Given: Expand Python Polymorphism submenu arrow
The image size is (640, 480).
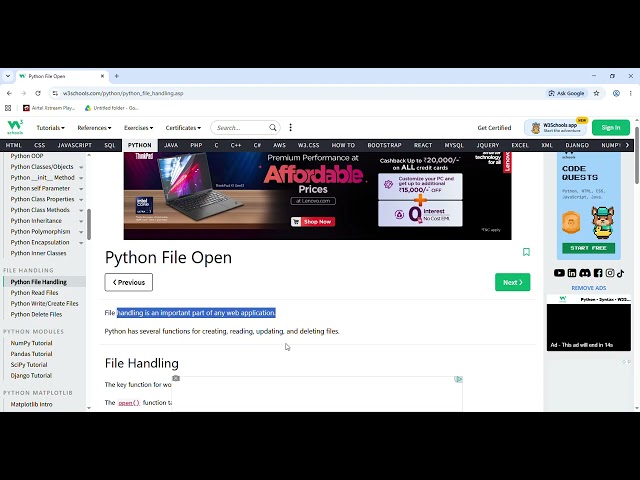Looking at the screenshot, I should click(x=81, y=232).
